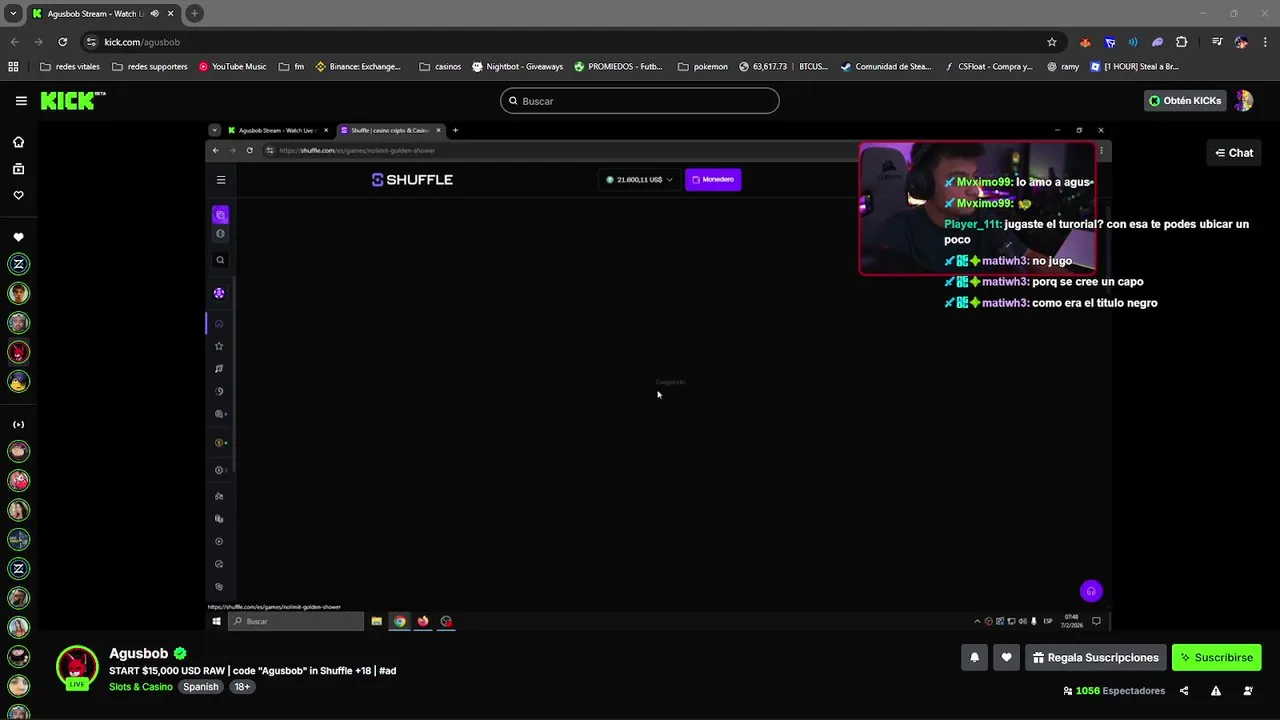Go back using the browser back arrow
The height and width of the screenshot is (720, 1280).
click(x=14, y=42)
